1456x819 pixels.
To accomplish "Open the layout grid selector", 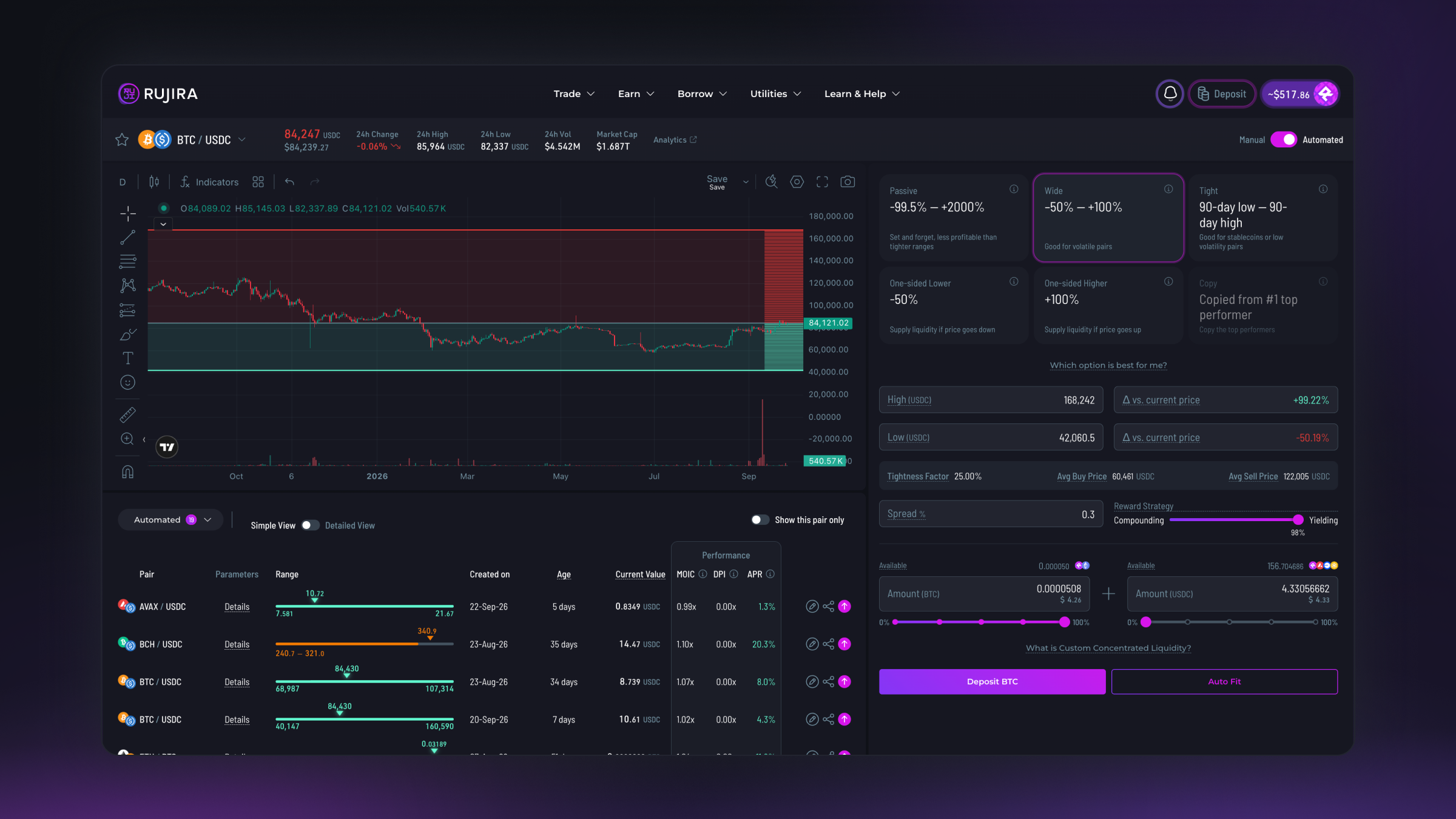I will click(x=258, y=182).
